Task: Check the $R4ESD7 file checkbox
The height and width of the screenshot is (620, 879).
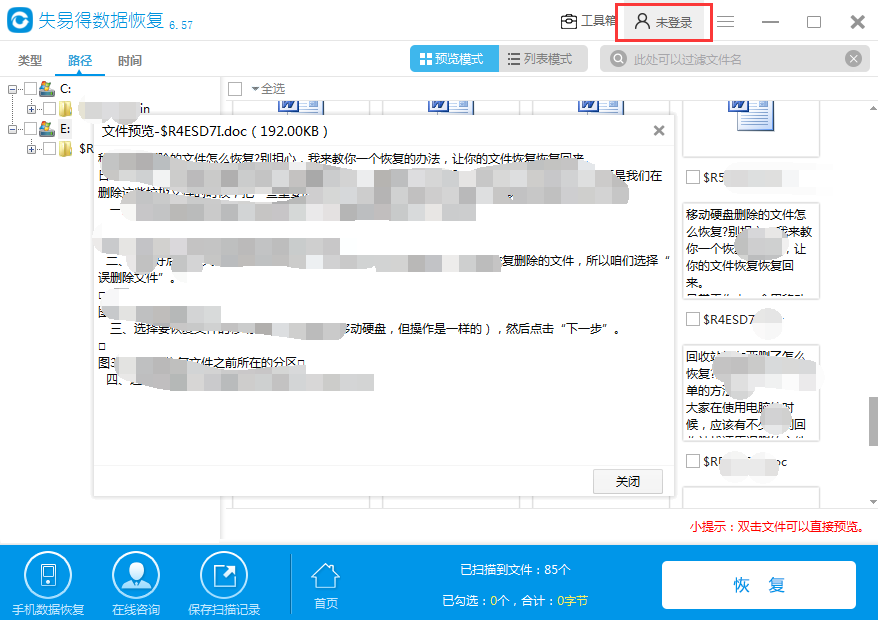Action: [x=692, y=319]
